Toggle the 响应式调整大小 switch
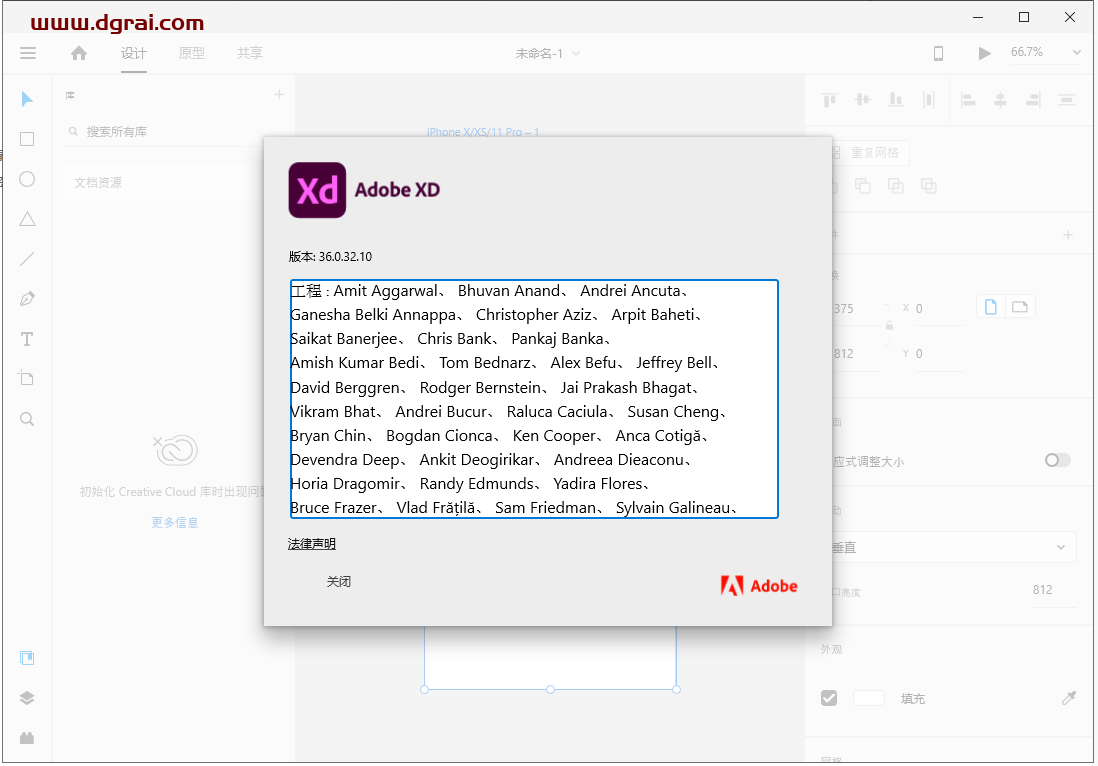 (1057, 460)
